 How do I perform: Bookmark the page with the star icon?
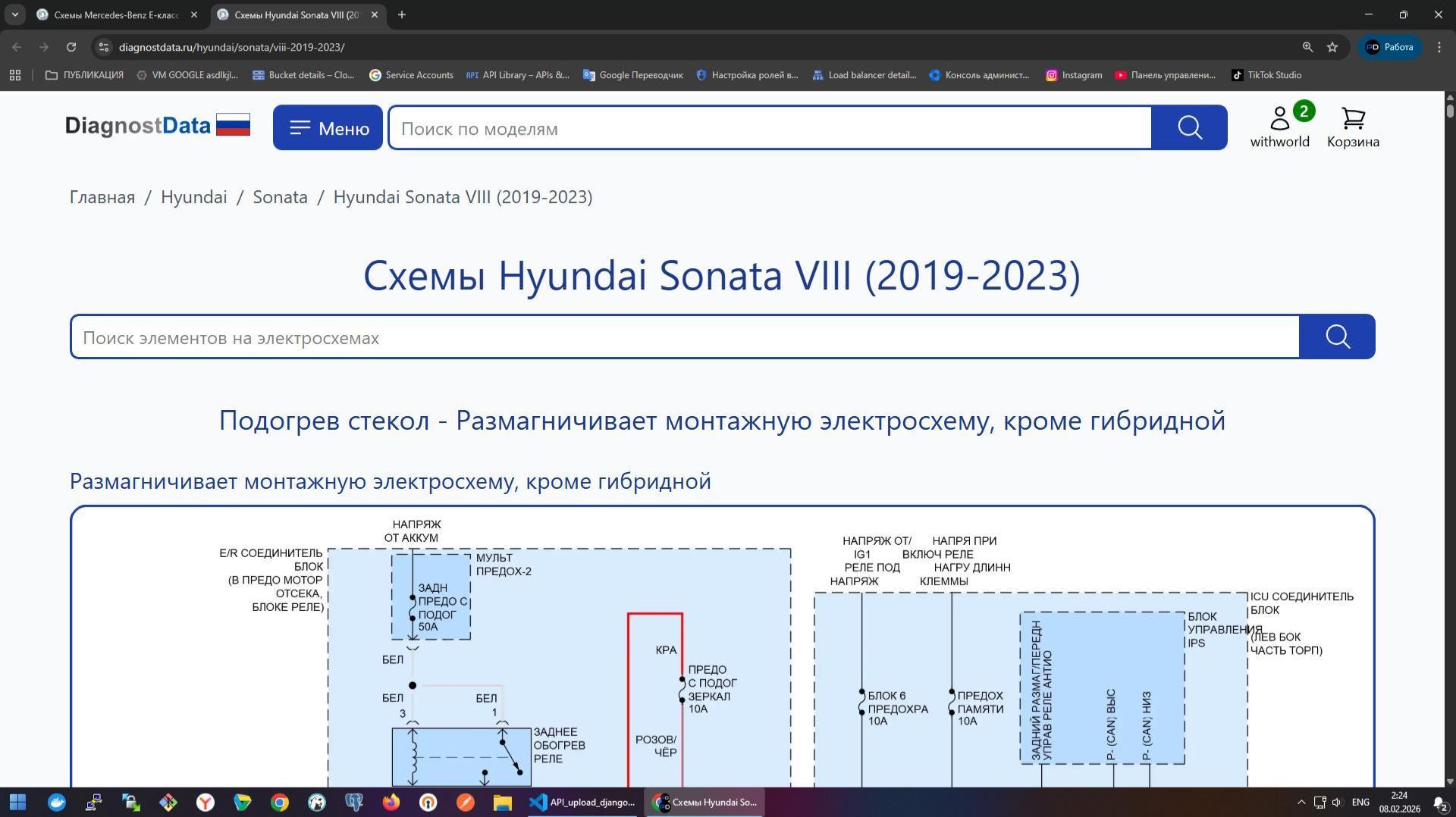(1332, 47)
